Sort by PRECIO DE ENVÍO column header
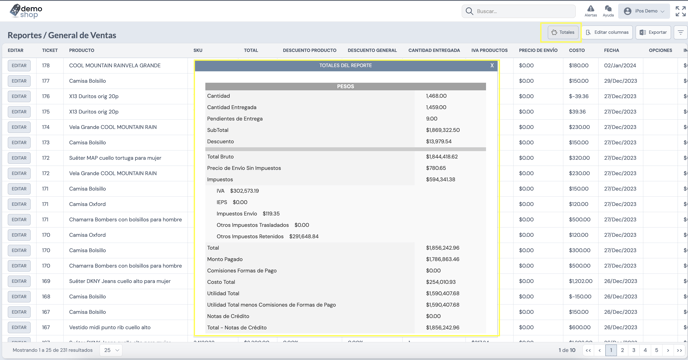 tap(538, 50)
